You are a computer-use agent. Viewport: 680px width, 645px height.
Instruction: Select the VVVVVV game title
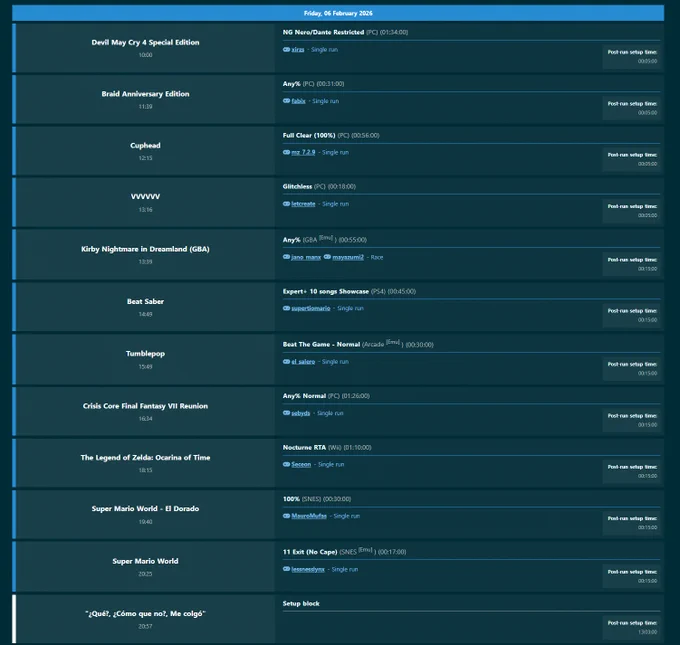(145, 196)
